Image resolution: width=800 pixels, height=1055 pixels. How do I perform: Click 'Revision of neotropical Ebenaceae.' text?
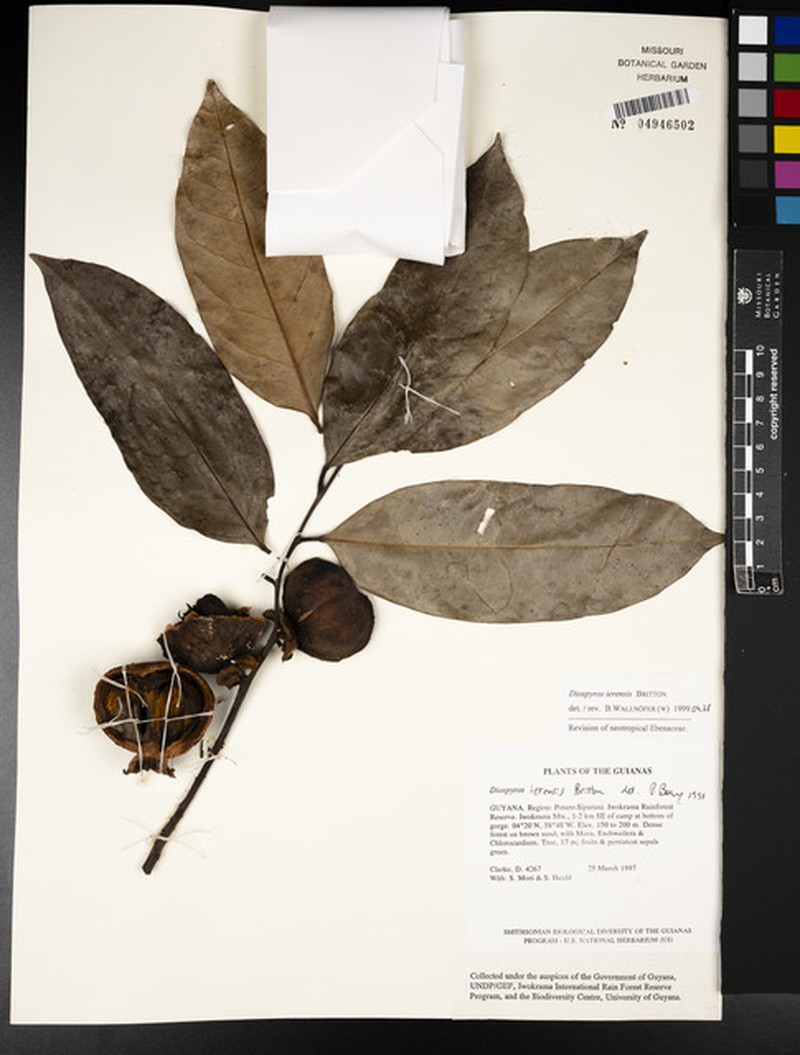(x=628, y=727)
